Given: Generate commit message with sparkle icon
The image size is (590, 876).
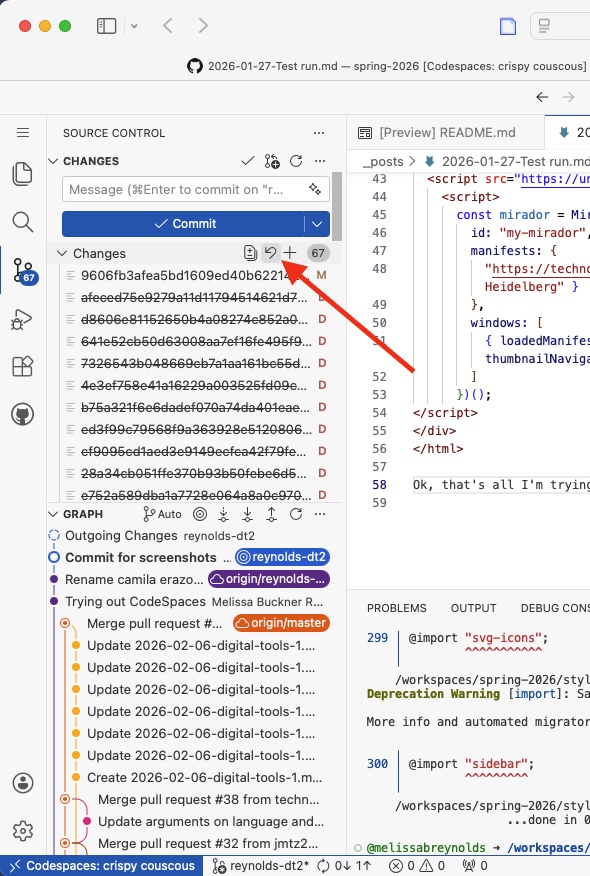Looking at the screenshot, I should click(x=315, y=189).
